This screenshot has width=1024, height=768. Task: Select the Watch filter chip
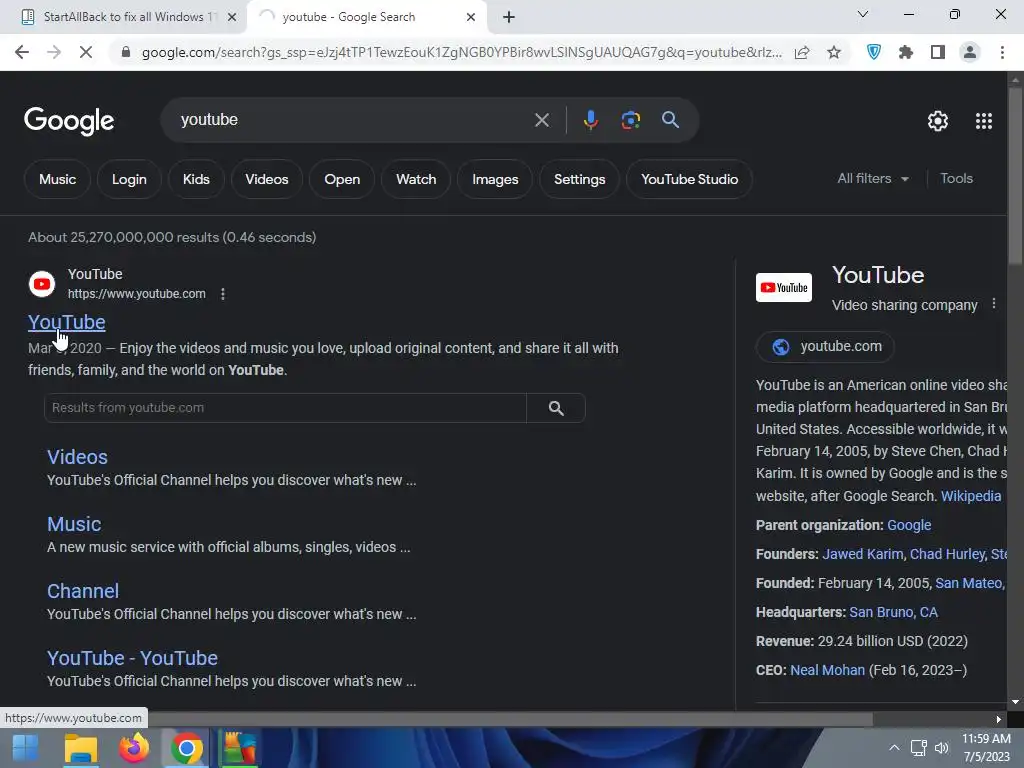coord(416,179)
